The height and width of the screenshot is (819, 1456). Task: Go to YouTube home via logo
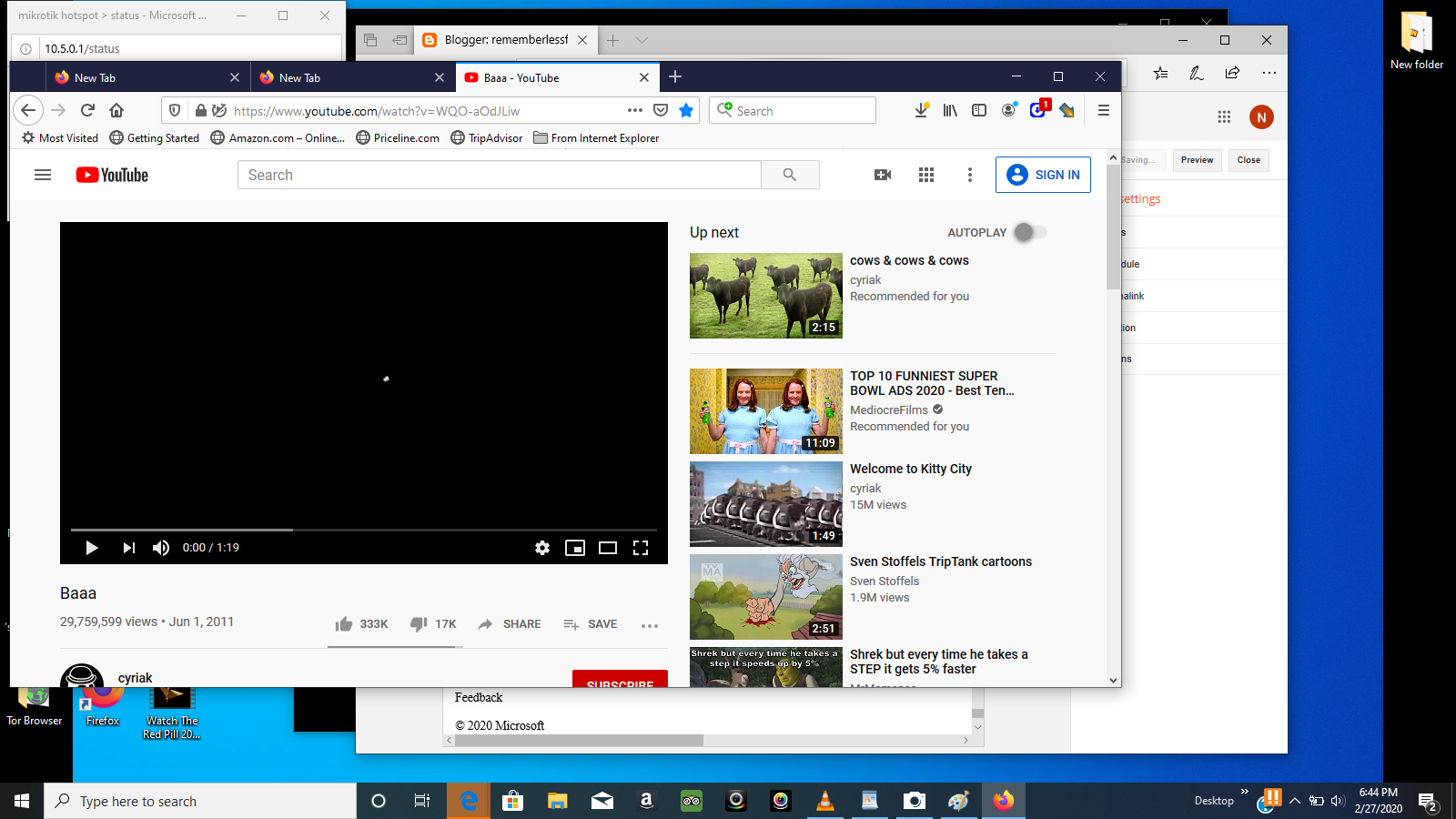point(112,175)
